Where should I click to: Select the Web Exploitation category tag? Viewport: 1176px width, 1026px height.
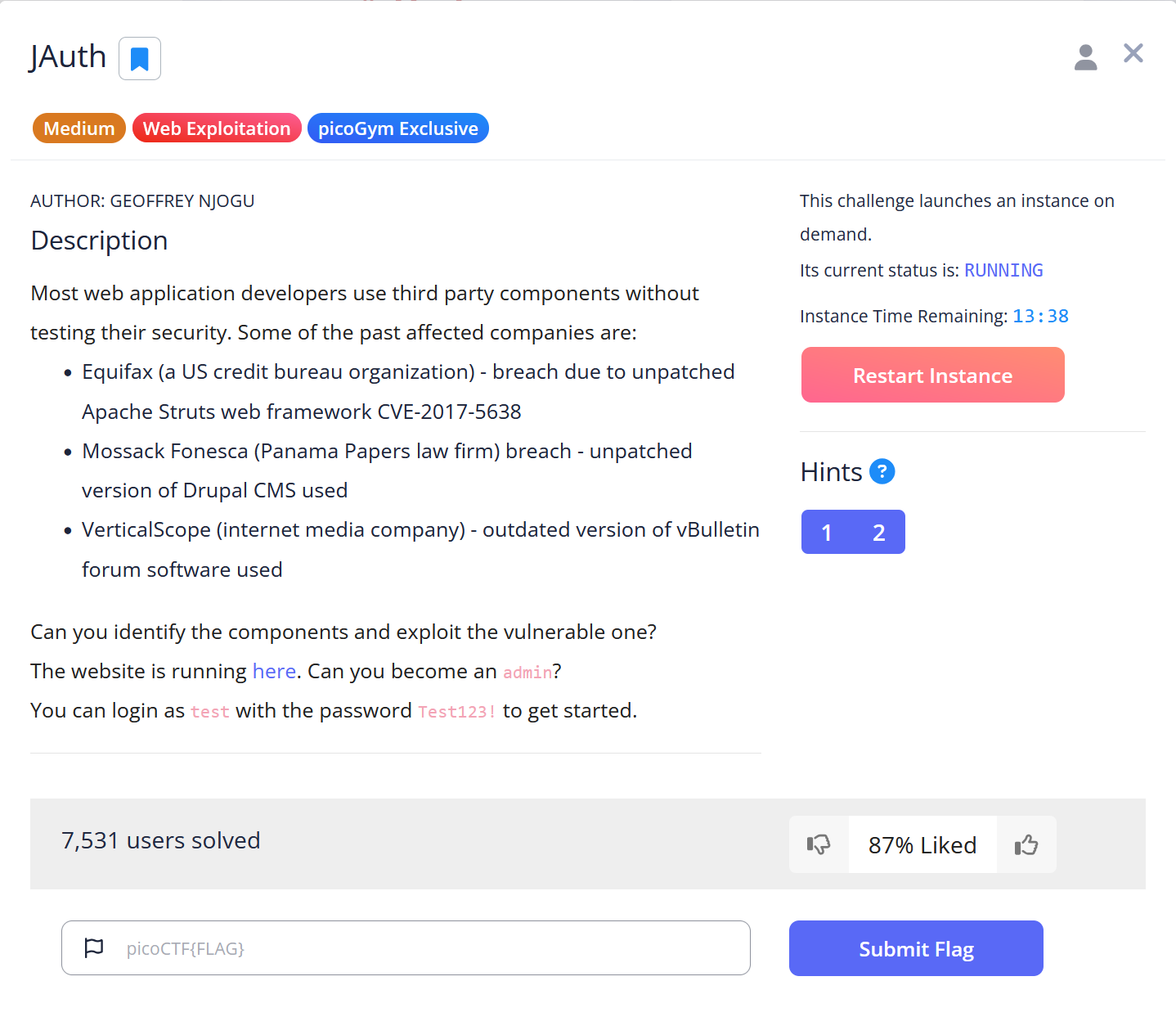(x=217, y=128)
